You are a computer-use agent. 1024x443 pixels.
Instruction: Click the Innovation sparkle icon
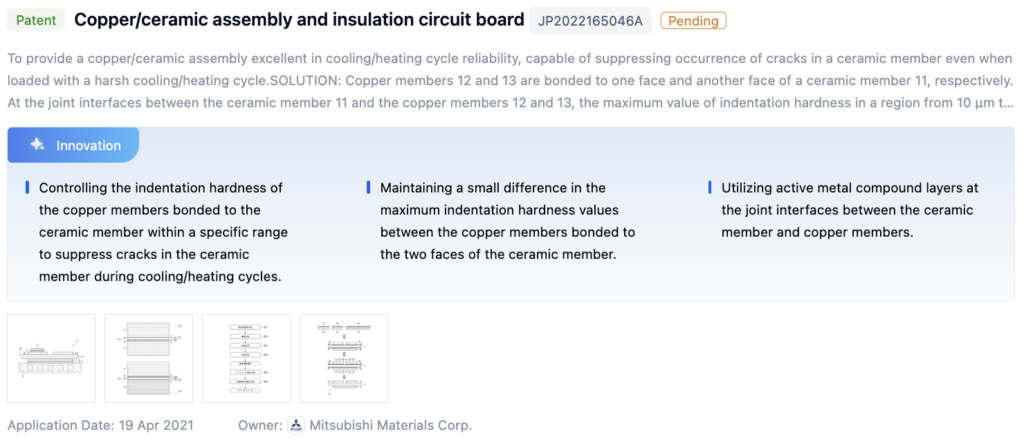click(37, 145)
